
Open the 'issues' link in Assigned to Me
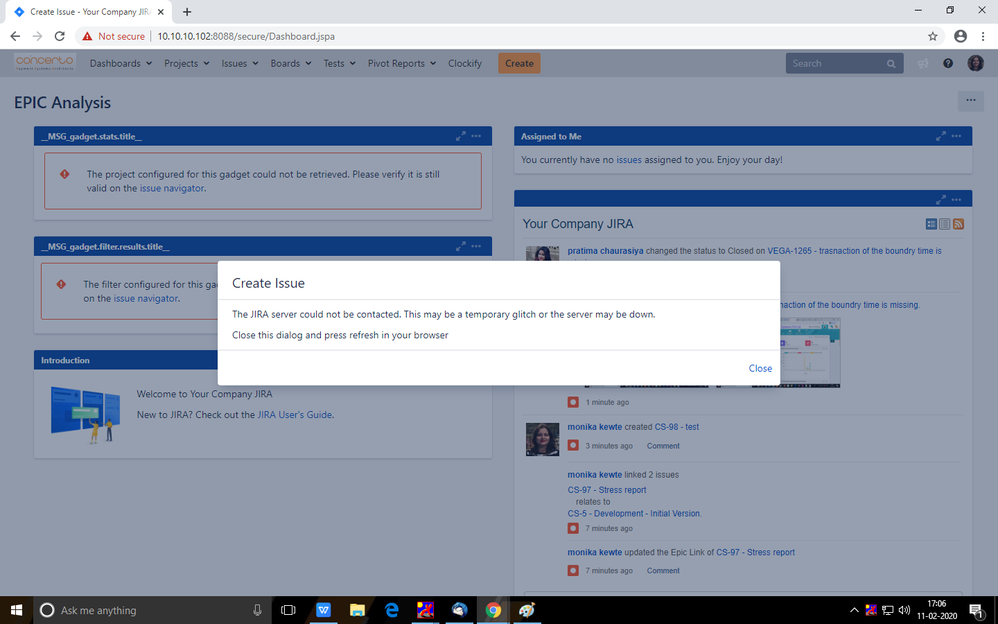[629, 160]
